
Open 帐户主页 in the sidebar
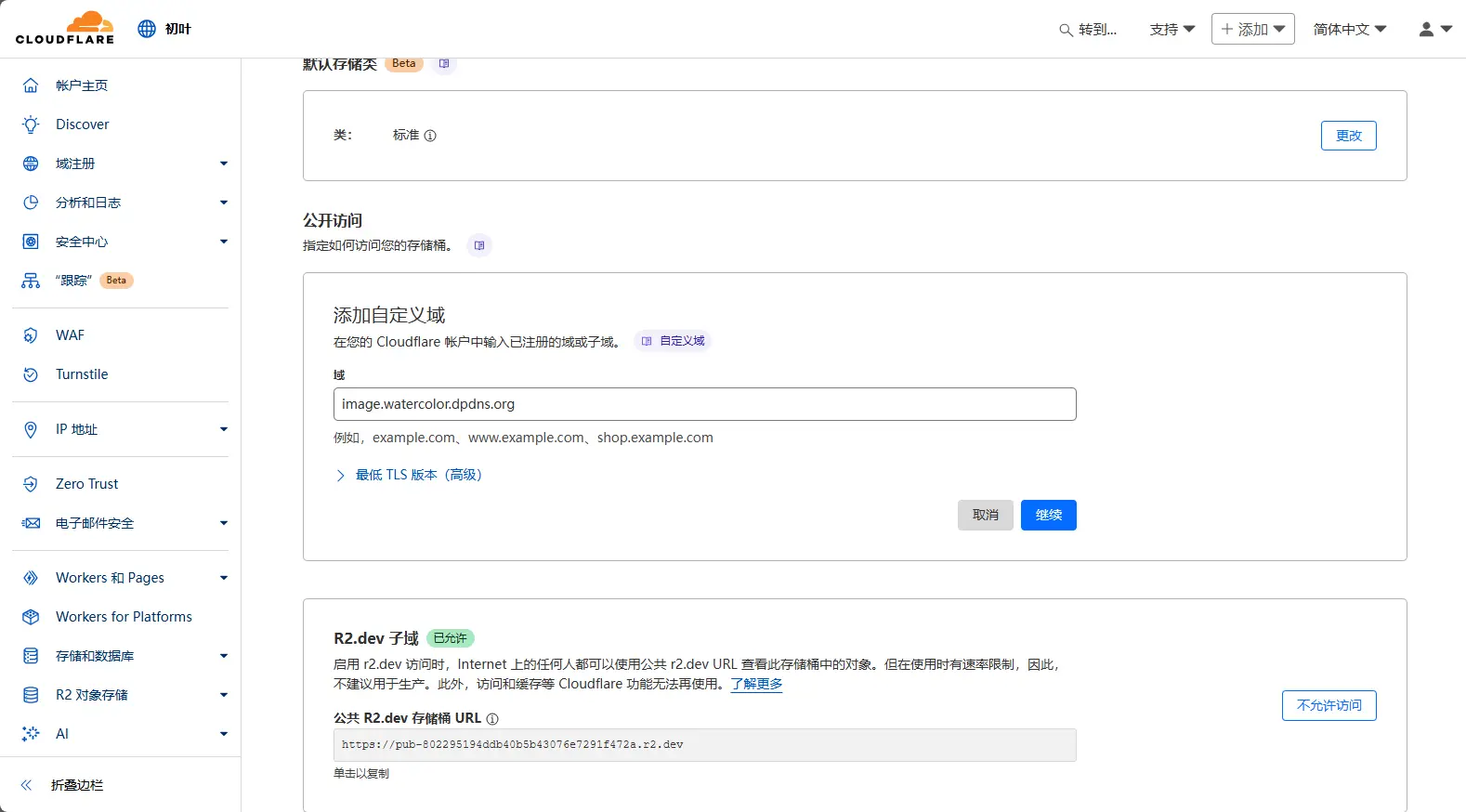pyautogui.click(x=82, y=85)
